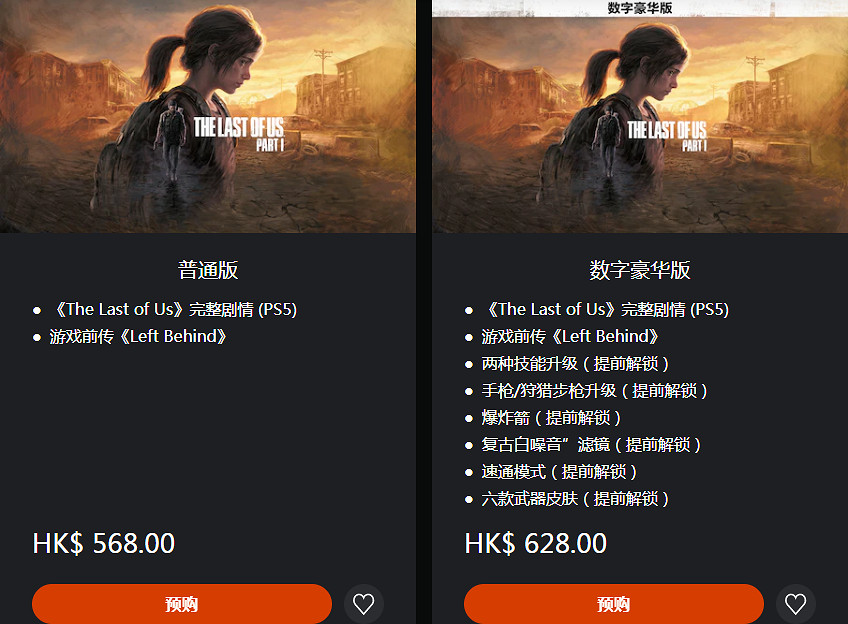The height and width of the screenshot is (624, 848).
Task: Click the HK$ 628.00 price
Action: coord(535,543)
